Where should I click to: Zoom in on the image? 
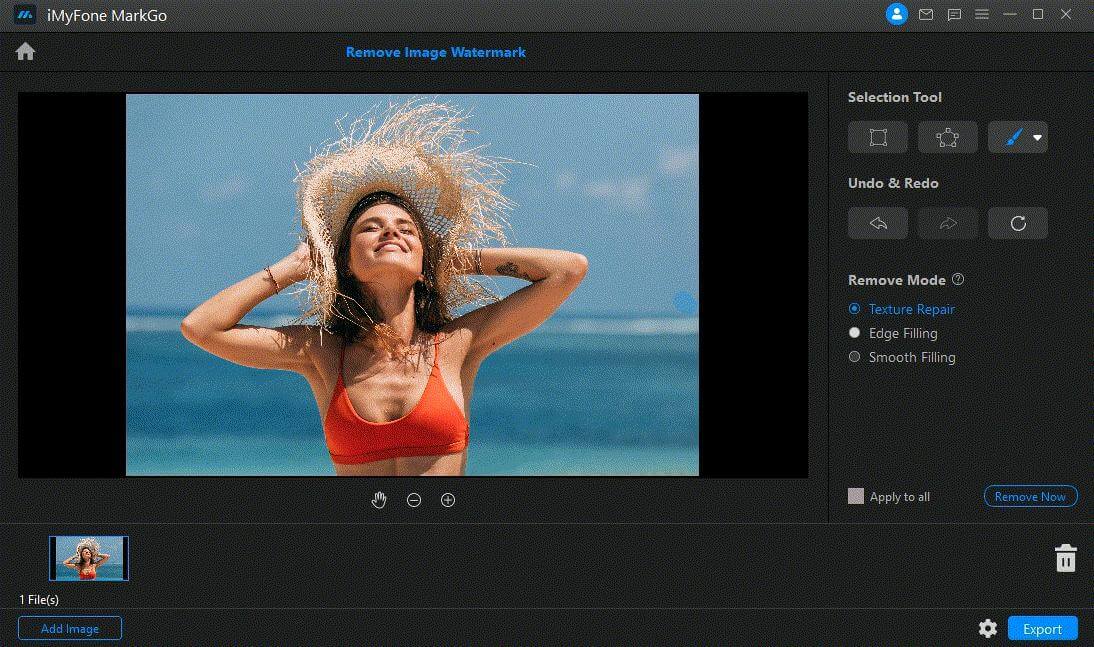point(448,500)
